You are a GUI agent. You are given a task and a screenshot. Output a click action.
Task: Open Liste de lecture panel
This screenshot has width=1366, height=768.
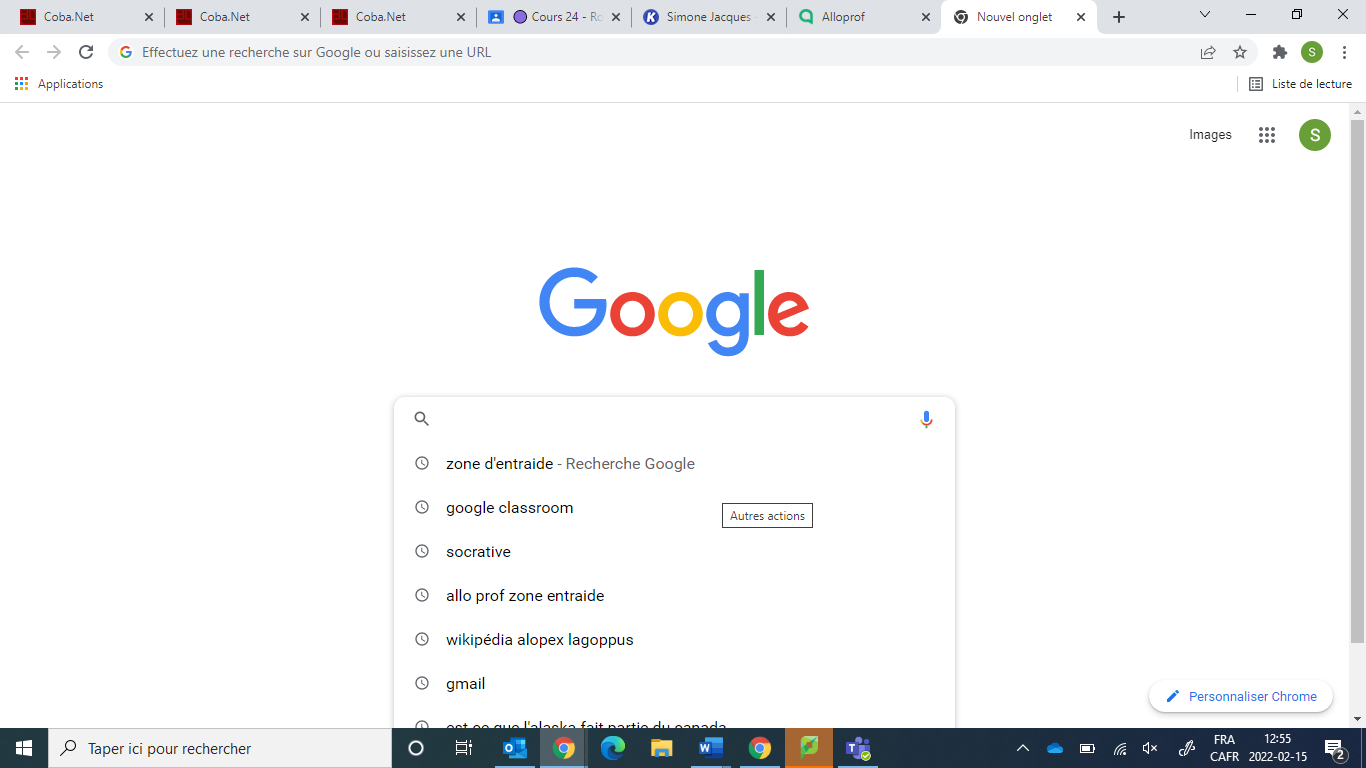click(1300, 84)
